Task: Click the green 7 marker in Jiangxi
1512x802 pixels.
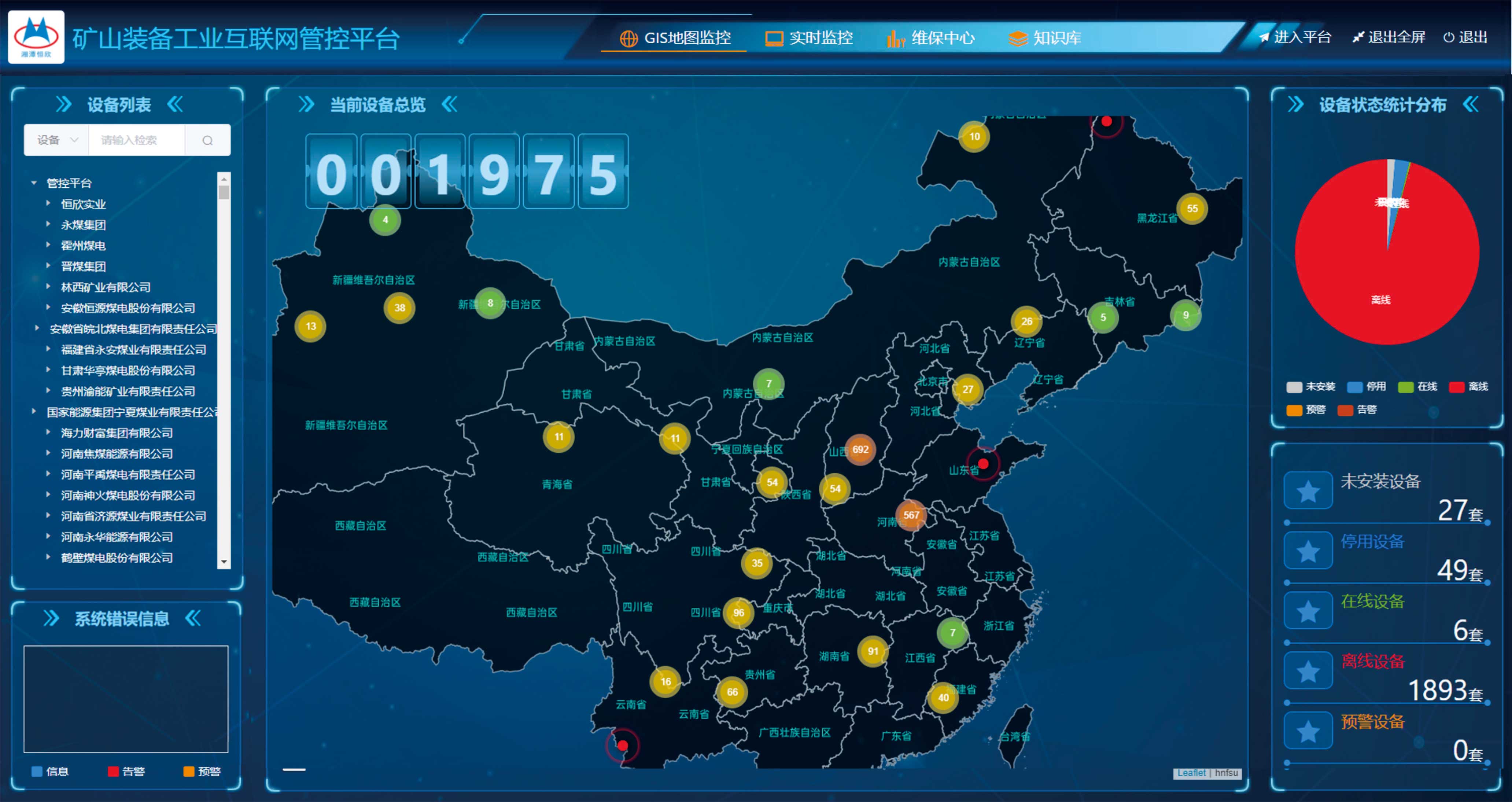Action: (x=952, y=632)
